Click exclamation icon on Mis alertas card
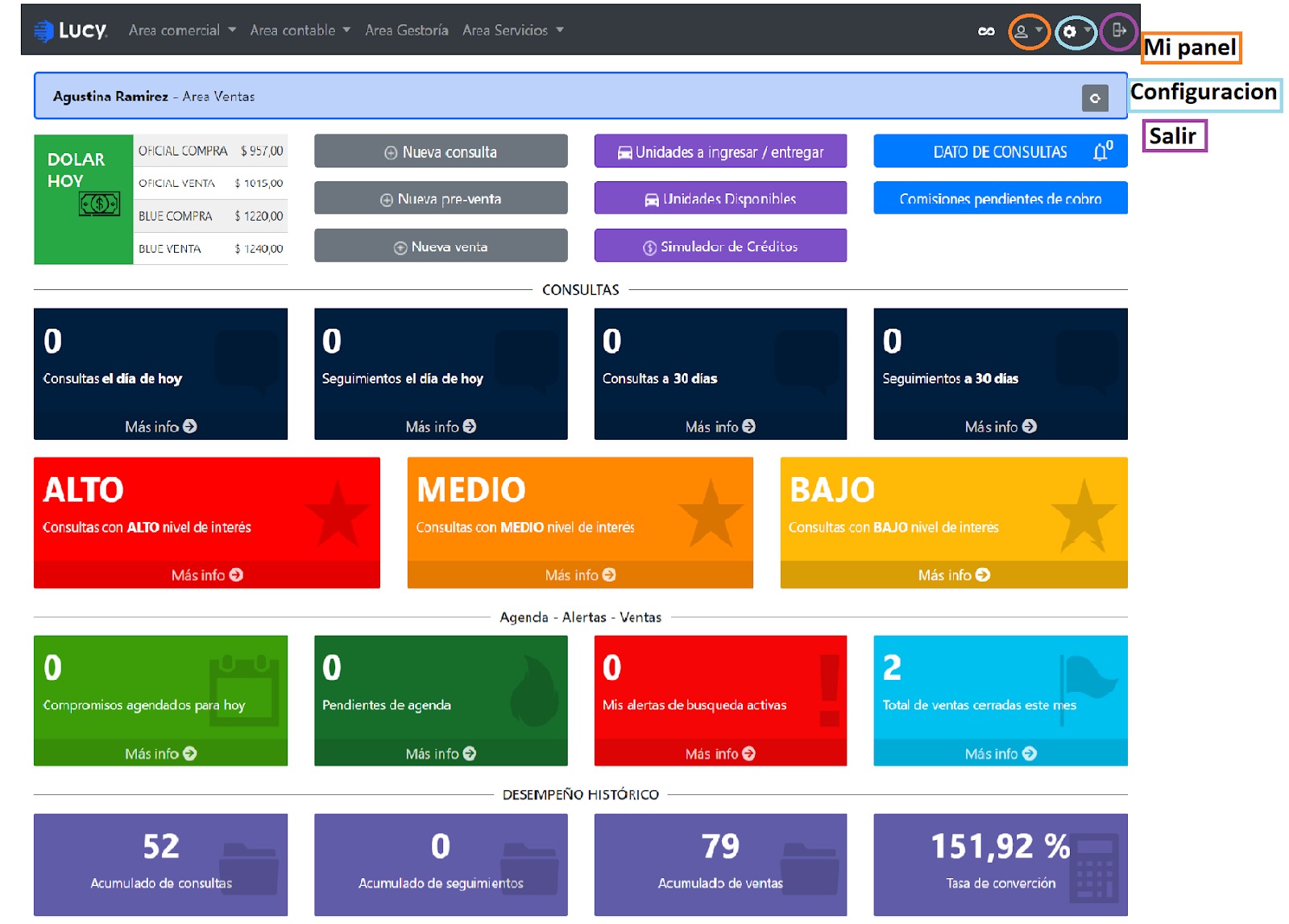The height and width of the screenshot is (924, 1289). tap(830, 690)
